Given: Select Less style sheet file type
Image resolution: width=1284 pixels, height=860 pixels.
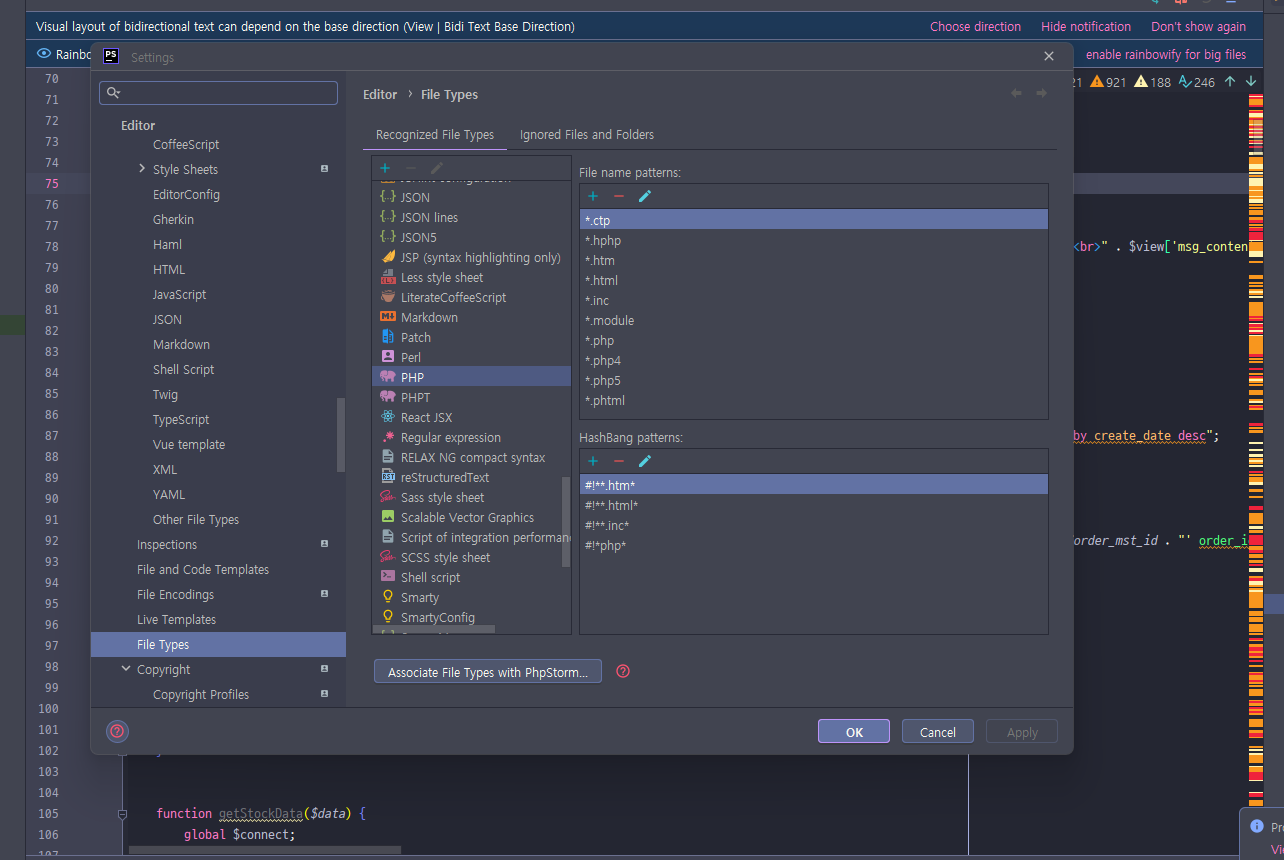Looking at the screenshot, I should [x=471, y=277].
